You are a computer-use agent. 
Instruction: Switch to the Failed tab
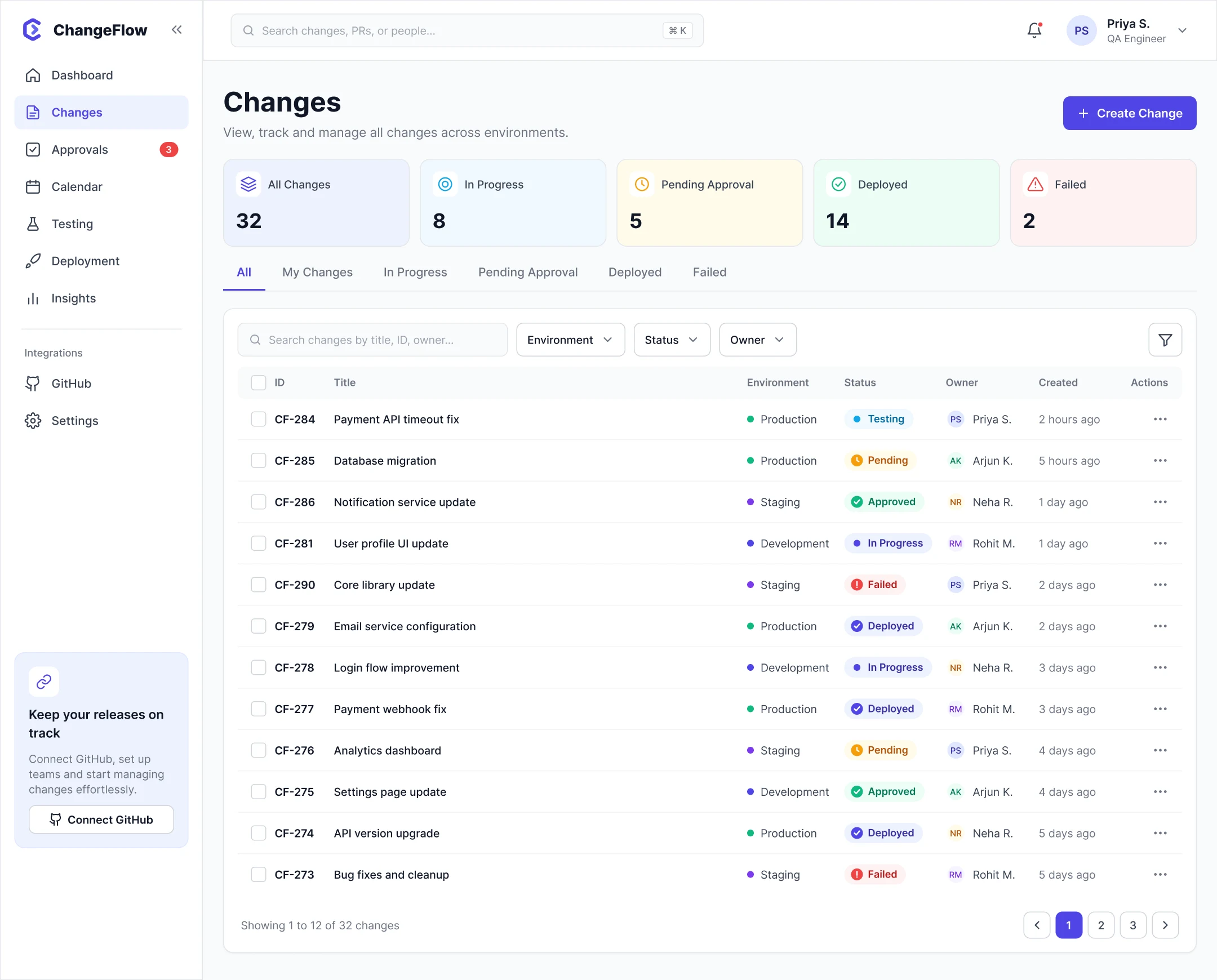pyautogui.click(x=709, y=272)
